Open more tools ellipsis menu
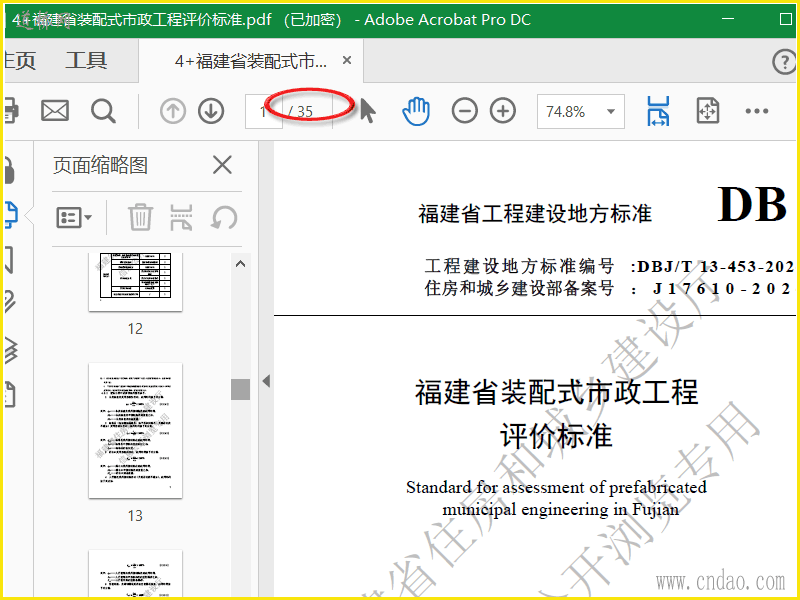This screenshot has height=600, width=800. tap(757, 111)
